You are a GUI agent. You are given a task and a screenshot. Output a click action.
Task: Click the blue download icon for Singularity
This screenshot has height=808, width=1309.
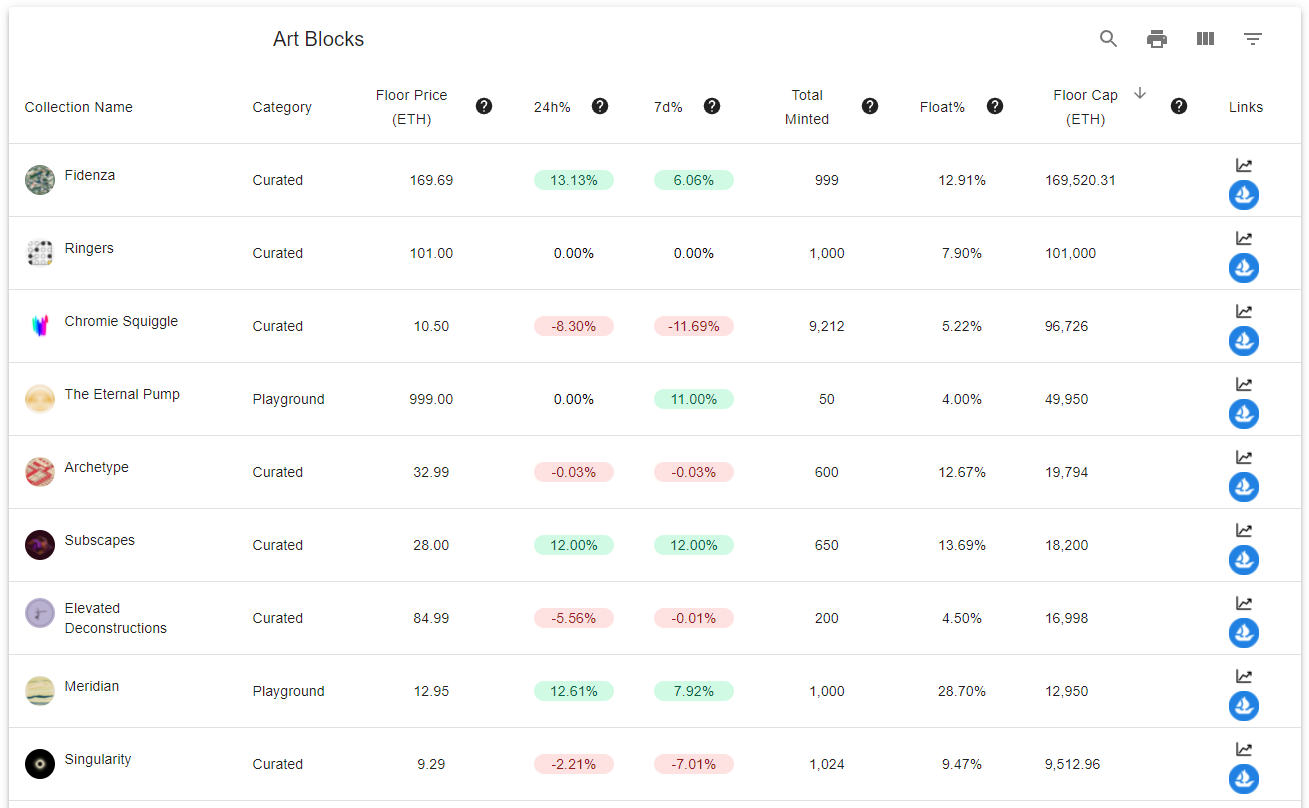point(1243,778)
